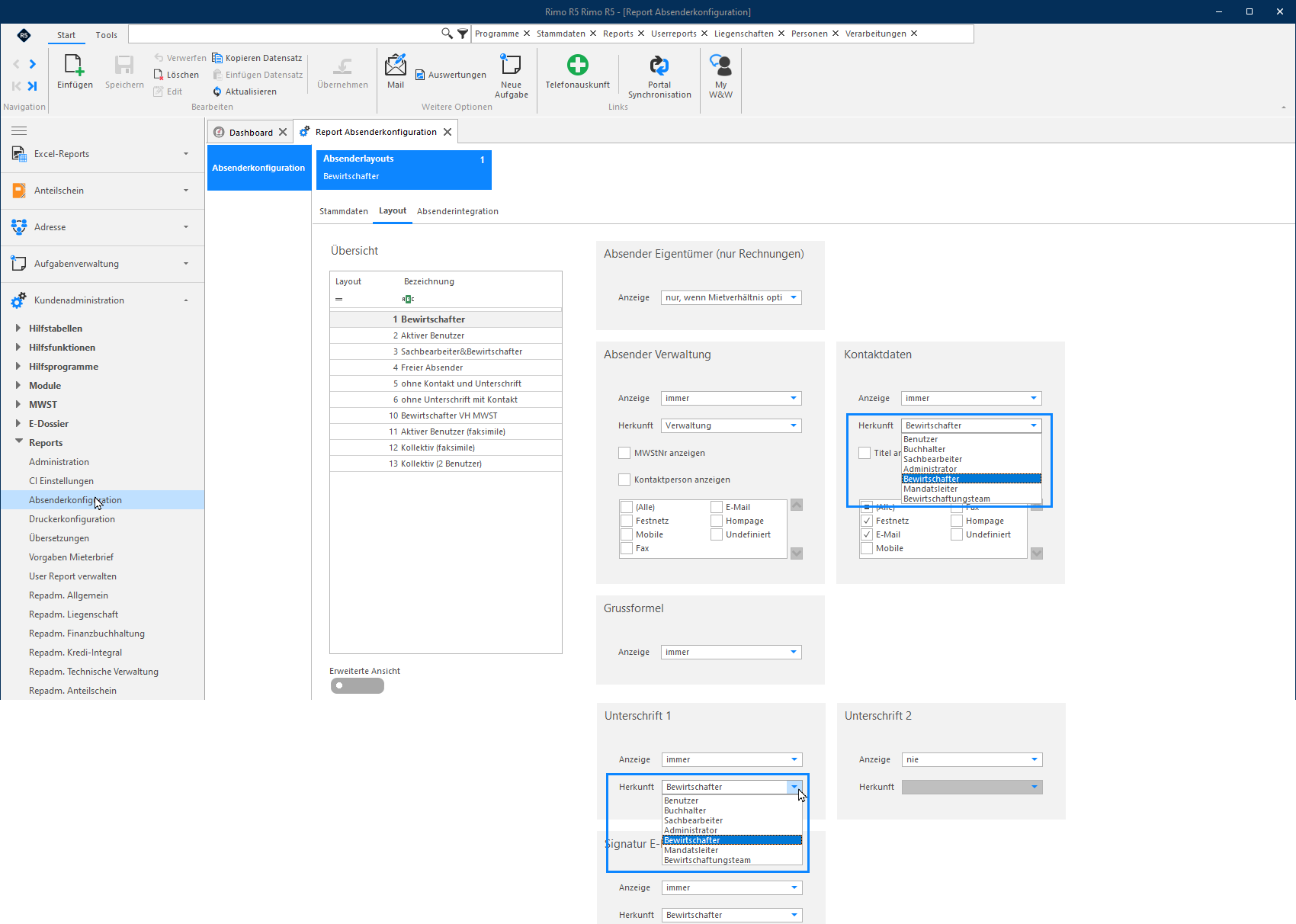Screen dimensions: 1296x924
Task: Switch to the Absenderintegration tab
Action: (457, 211)
